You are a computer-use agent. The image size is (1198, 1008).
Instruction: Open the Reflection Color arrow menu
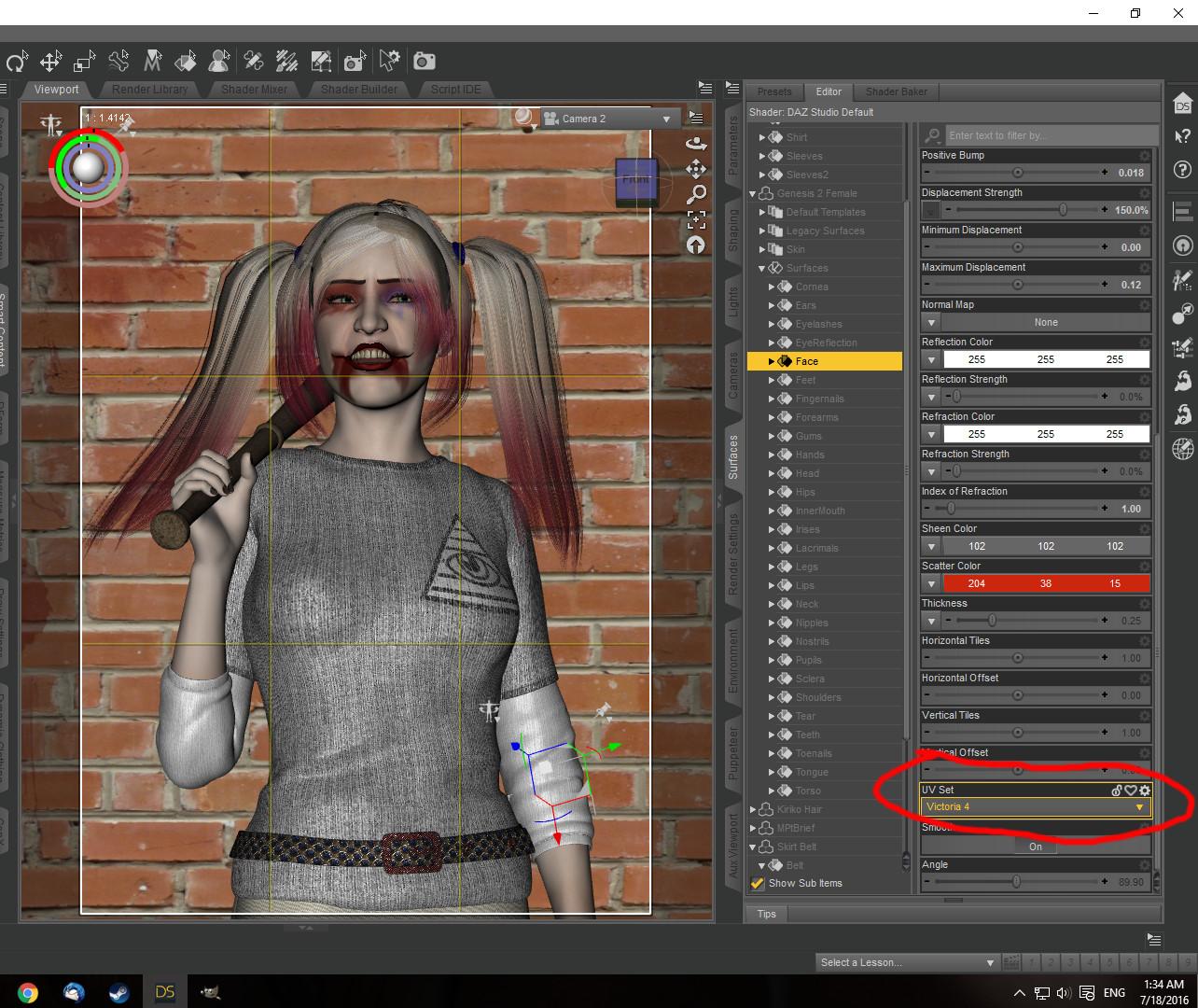(x=931, y=359)
